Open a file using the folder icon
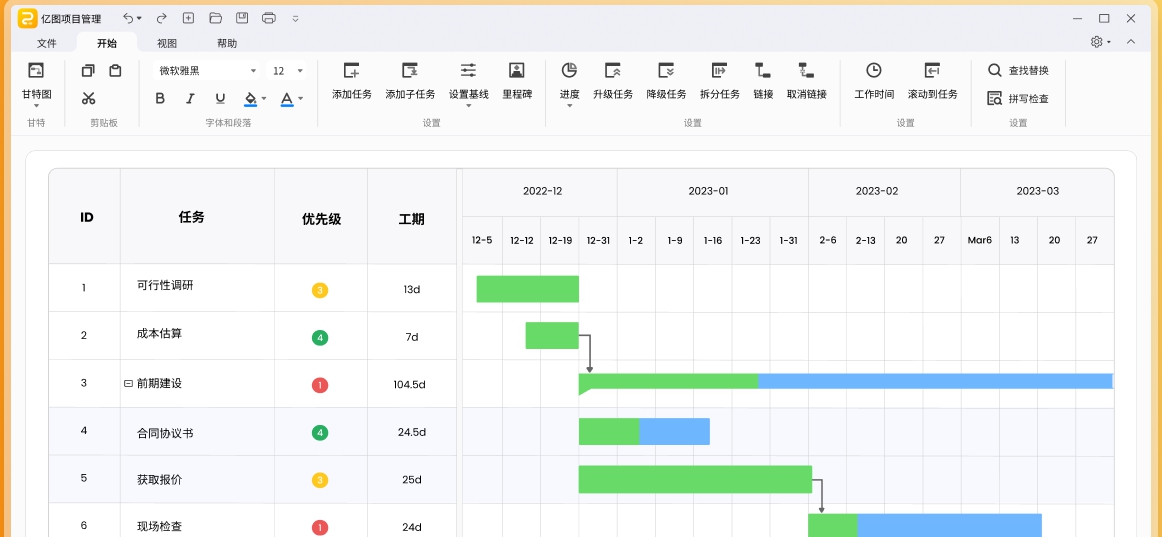The image size is (1162, 537). (216, 18)
